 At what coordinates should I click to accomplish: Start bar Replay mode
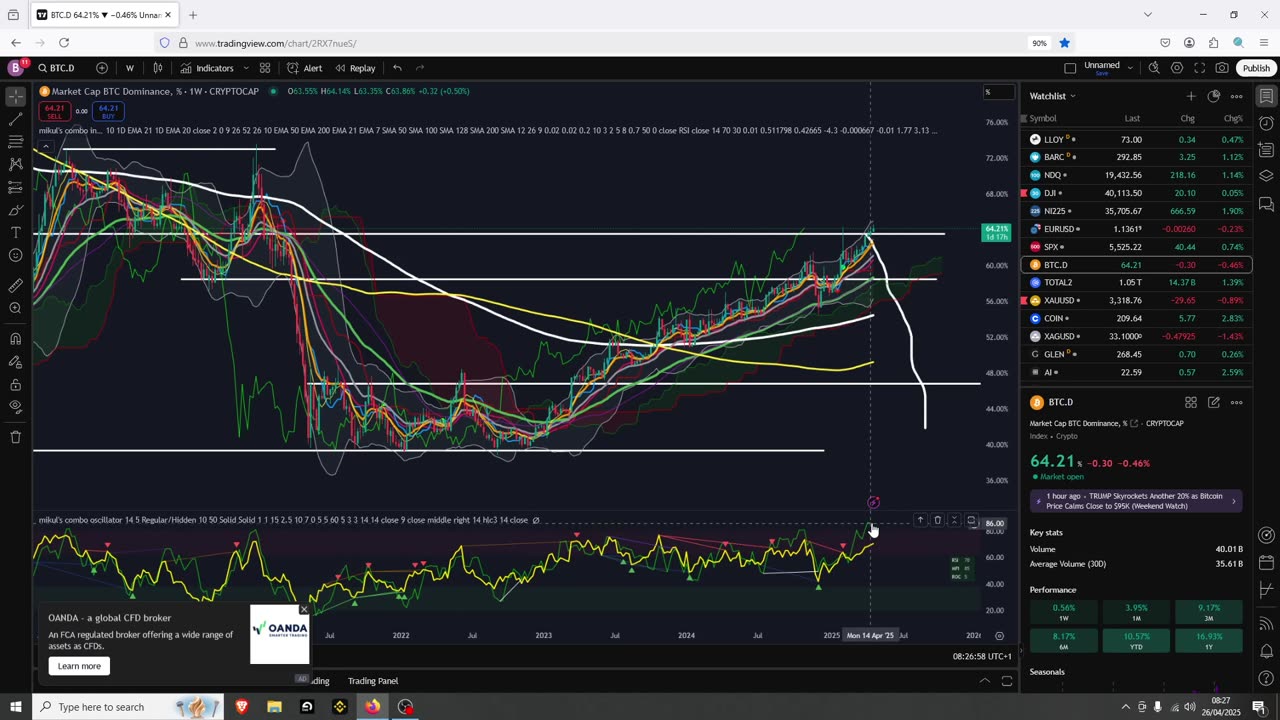pos(355,68)
